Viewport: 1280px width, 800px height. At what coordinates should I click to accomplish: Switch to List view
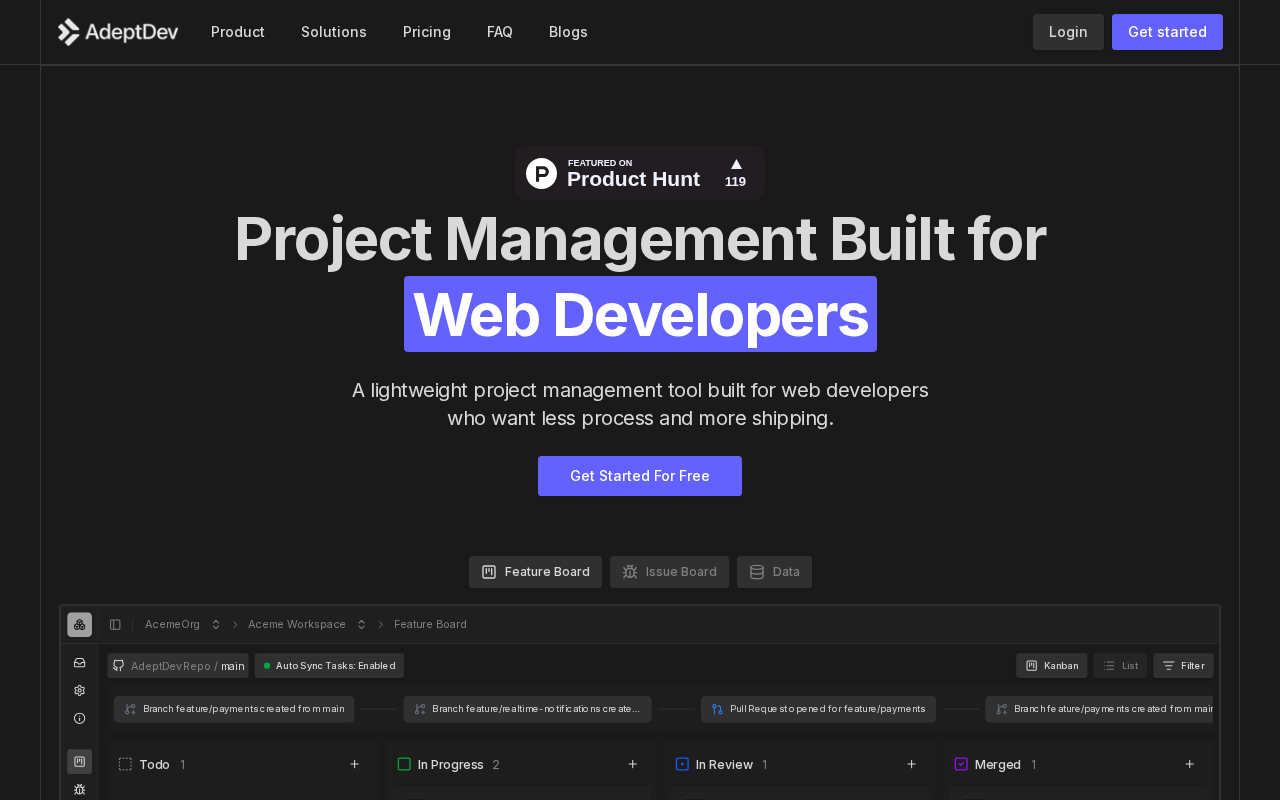1120,666
